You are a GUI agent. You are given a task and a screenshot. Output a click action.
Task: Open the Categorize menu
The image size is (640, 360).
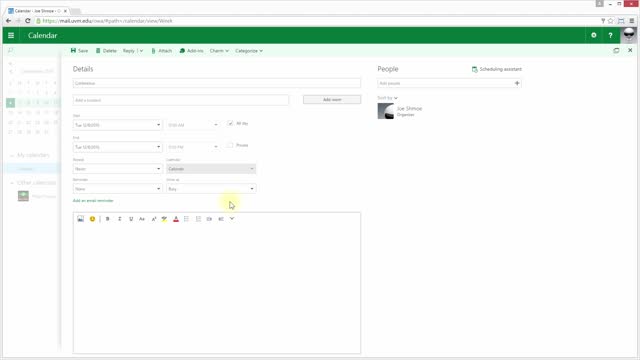click(x=249, y=51)
